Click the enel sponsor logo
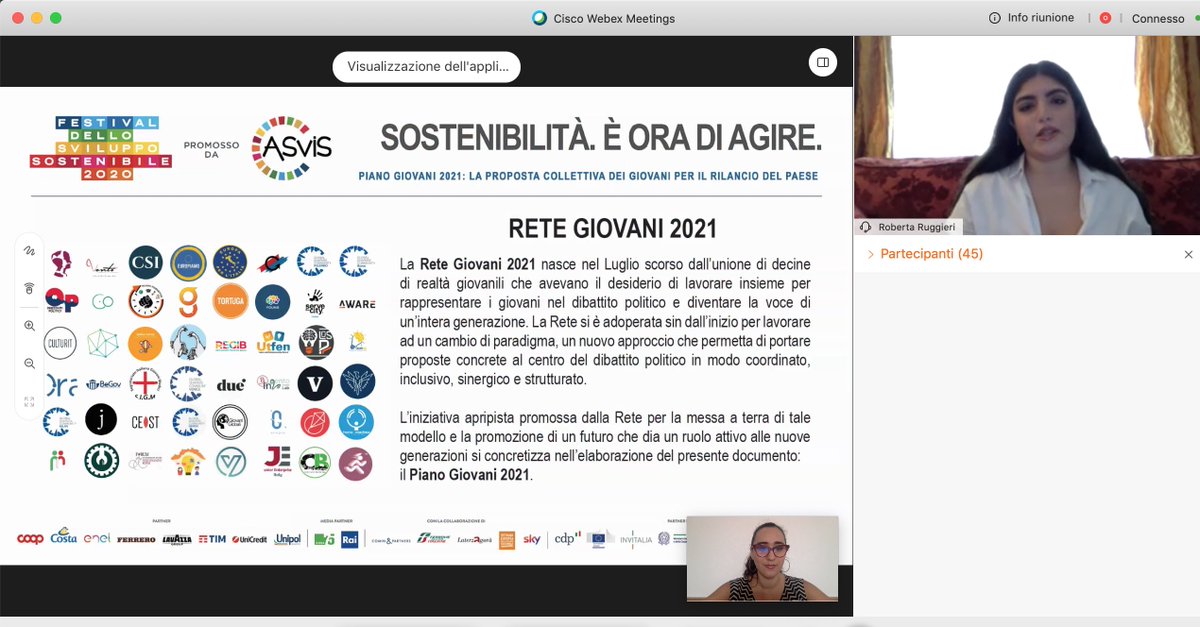Image resolution: width=1200 pixels, height=627 pixels. [97, 539]
